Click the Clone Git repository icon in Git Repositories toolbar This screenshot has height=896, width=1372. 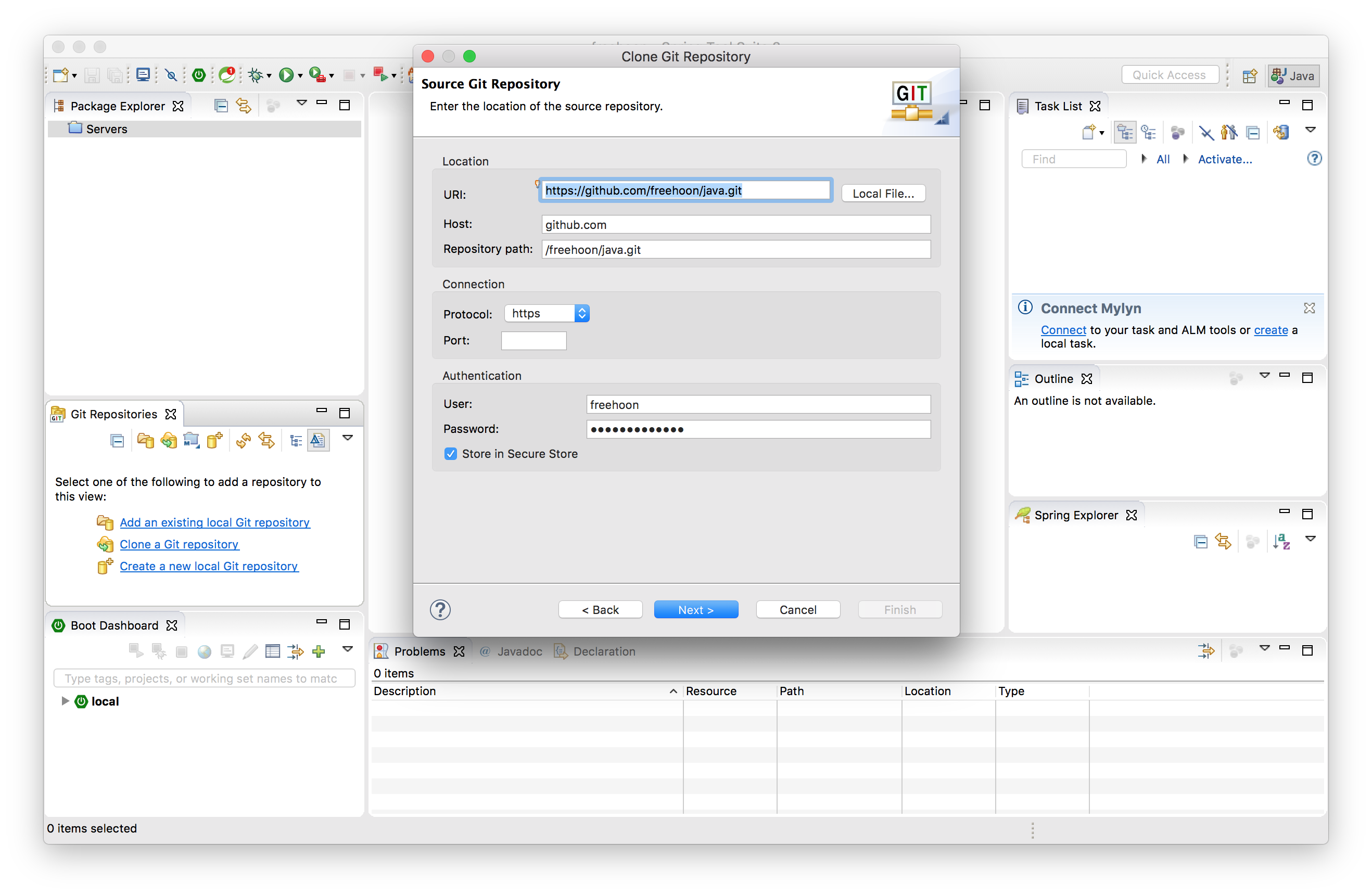pyautogui.click(x=168, y=441)
